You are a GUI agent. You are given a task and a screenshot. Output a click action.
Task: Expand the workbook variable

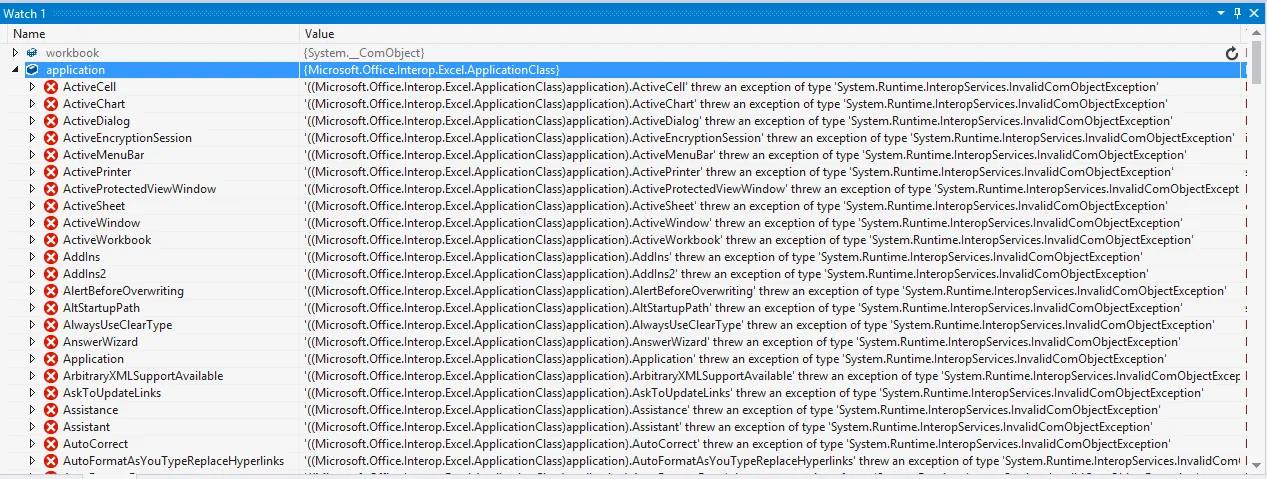pos(15,52)
